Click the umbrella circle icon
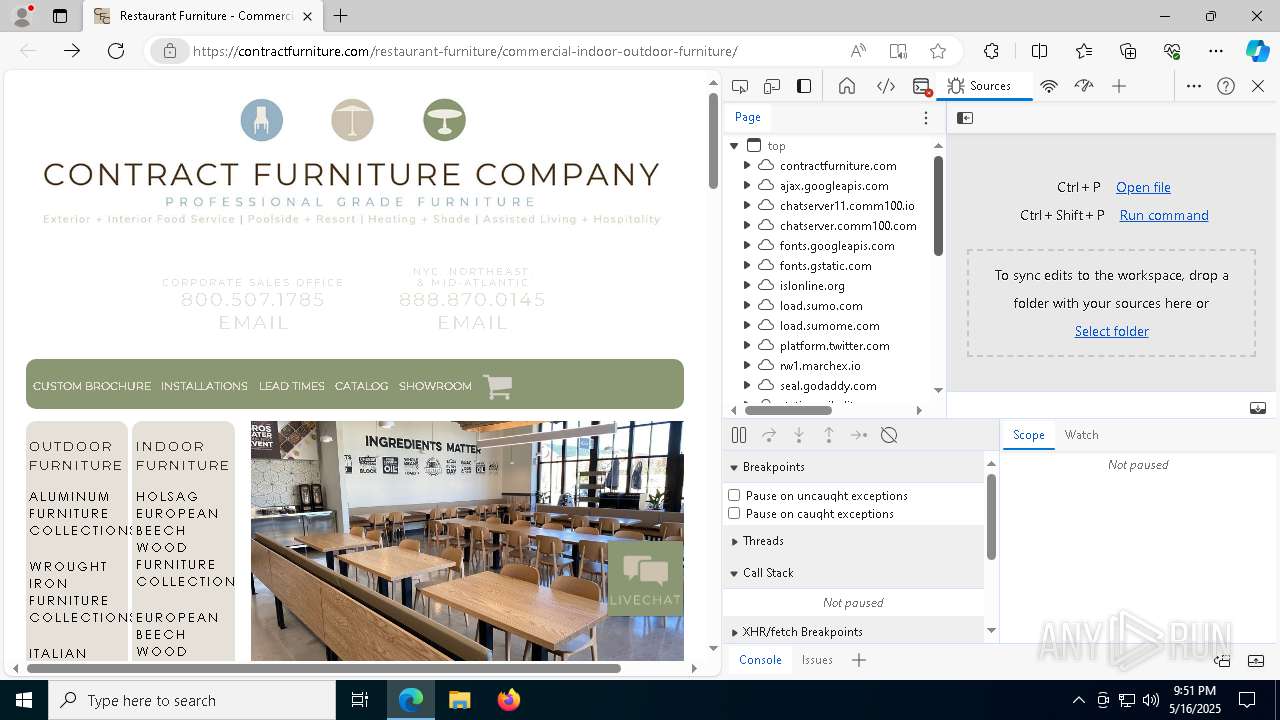Viewport: 1280px width, 720px height. pyautogui.click(x=352, y=120)
